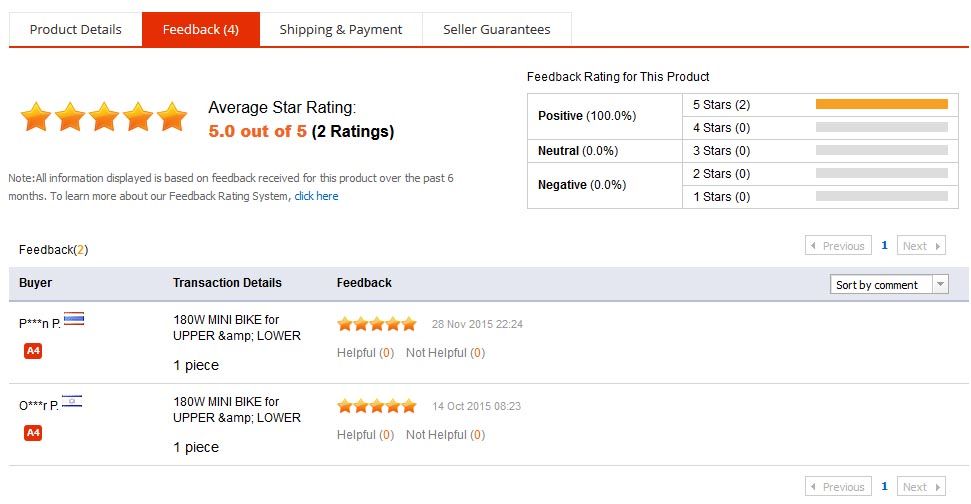971x504 pixels.
Task: Click the bottom Previous page button
Action: (x=837, y=487)
